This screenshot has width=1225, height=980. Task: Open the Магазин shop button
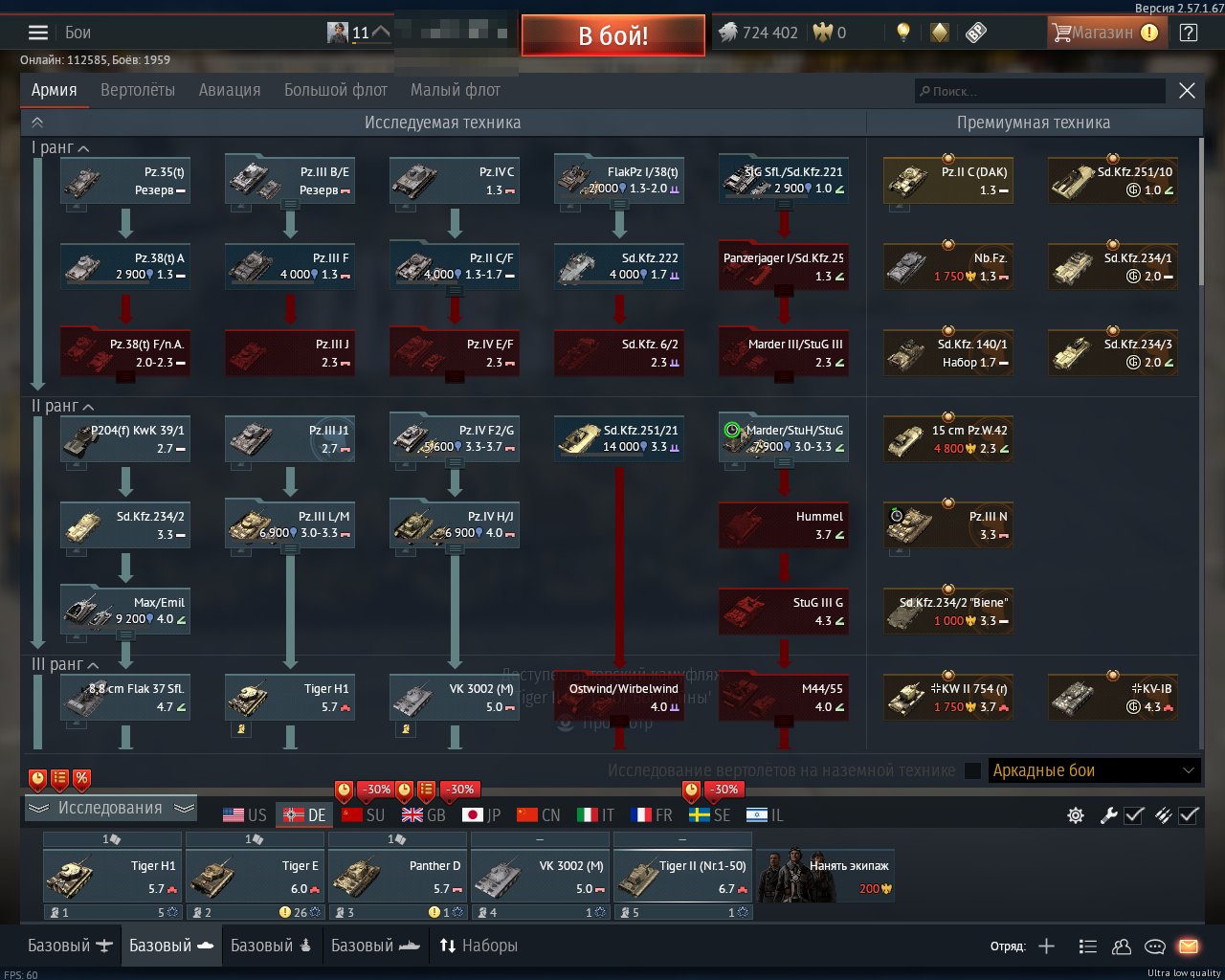1105,33
